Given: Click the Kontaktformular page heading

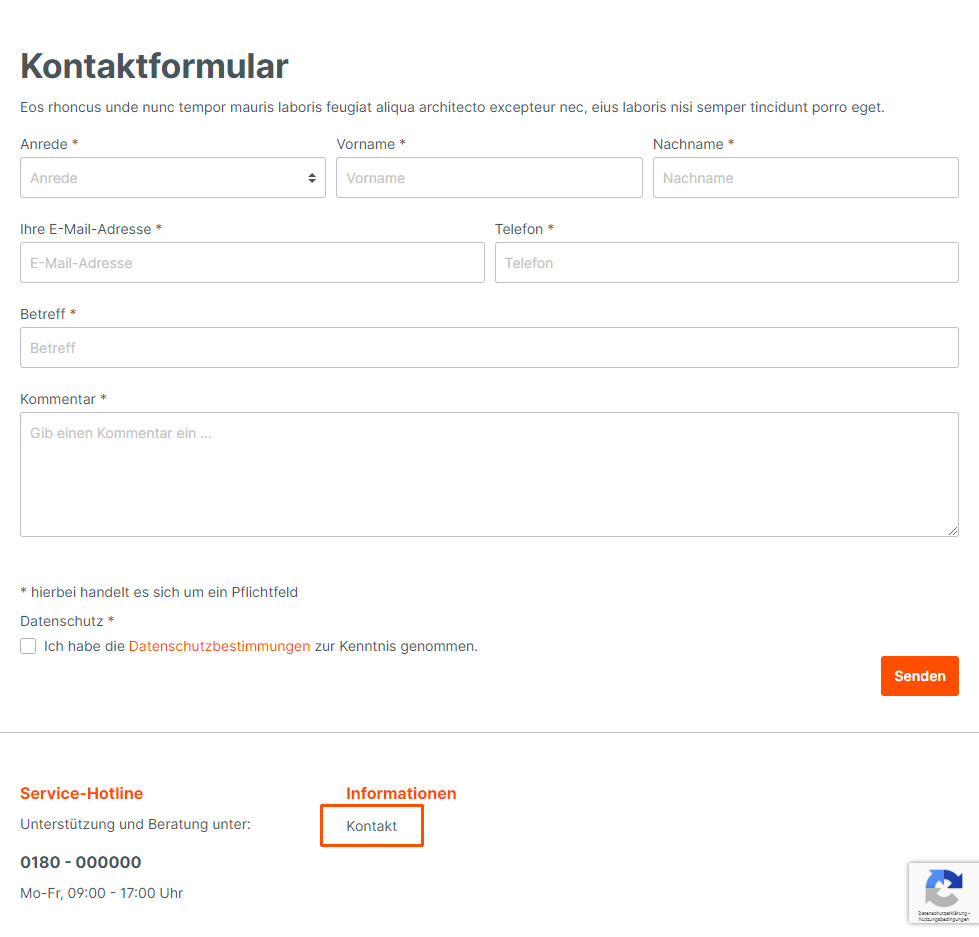Looking at the screenshot, I should tap(154, 66).
